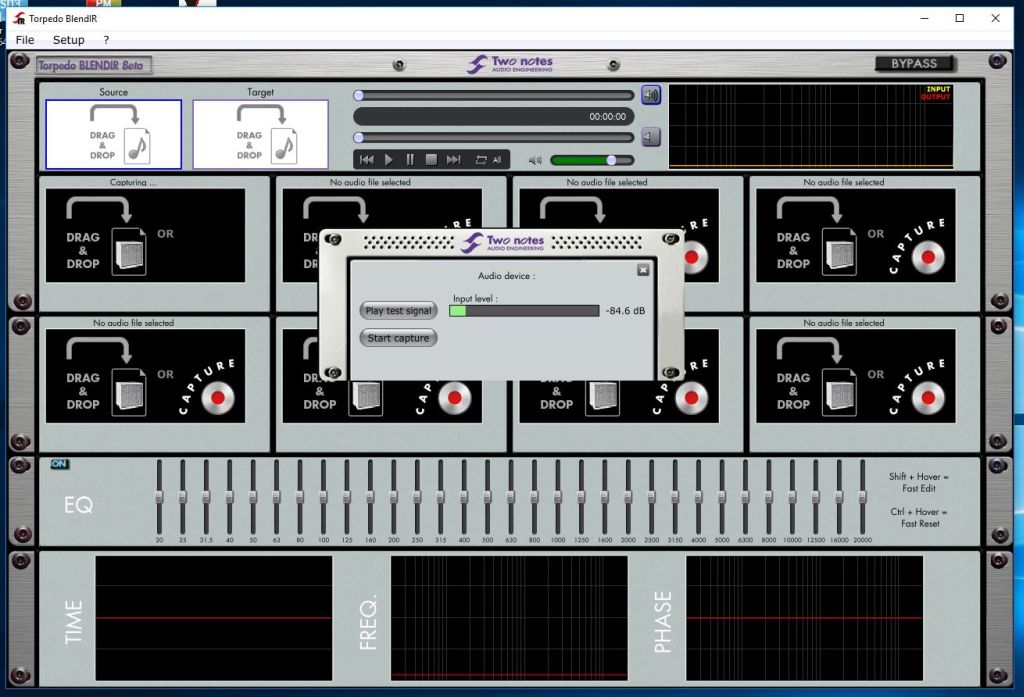Click the Play test signal button
1024x697 pixels.
click(398, 311)
